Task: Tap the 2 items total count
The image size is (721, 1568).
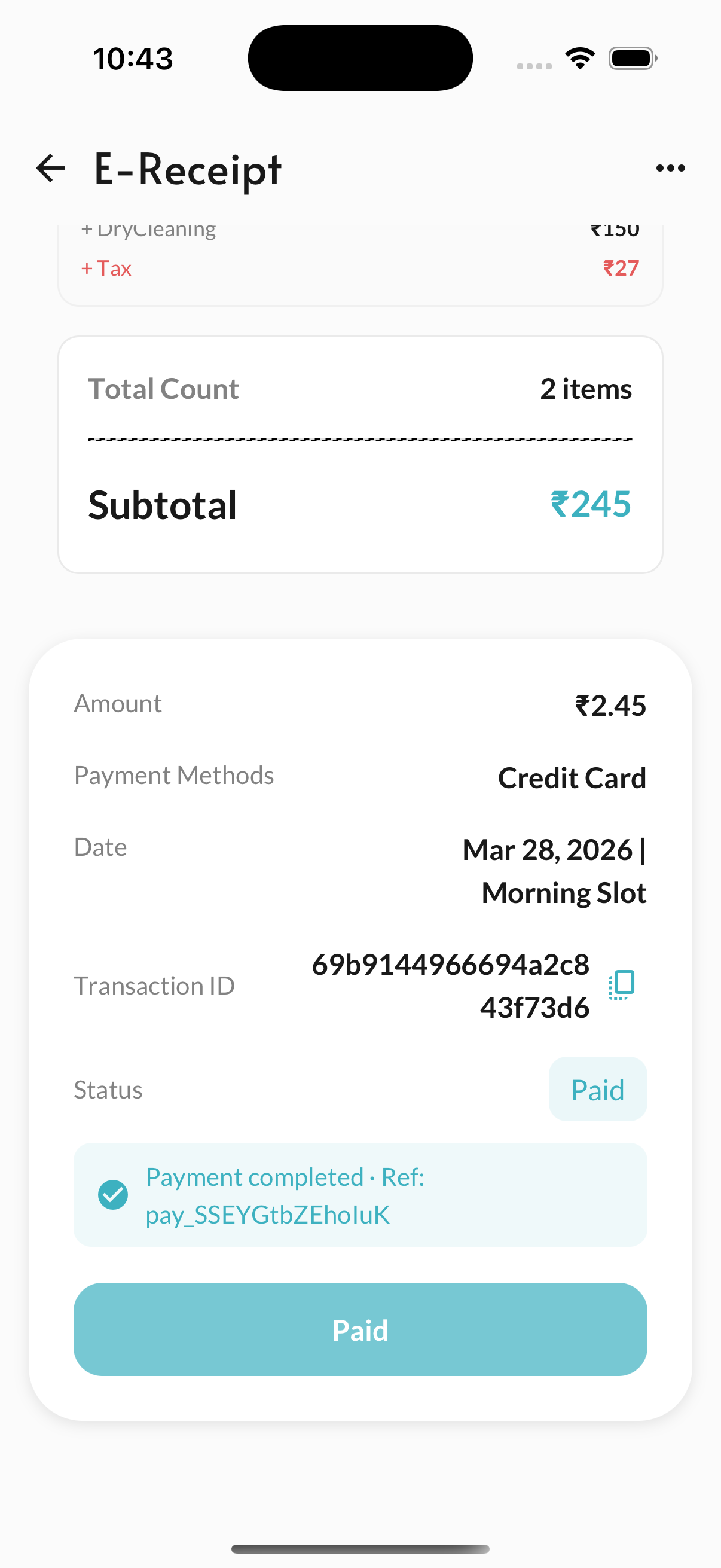Action: tap(586, 389)
